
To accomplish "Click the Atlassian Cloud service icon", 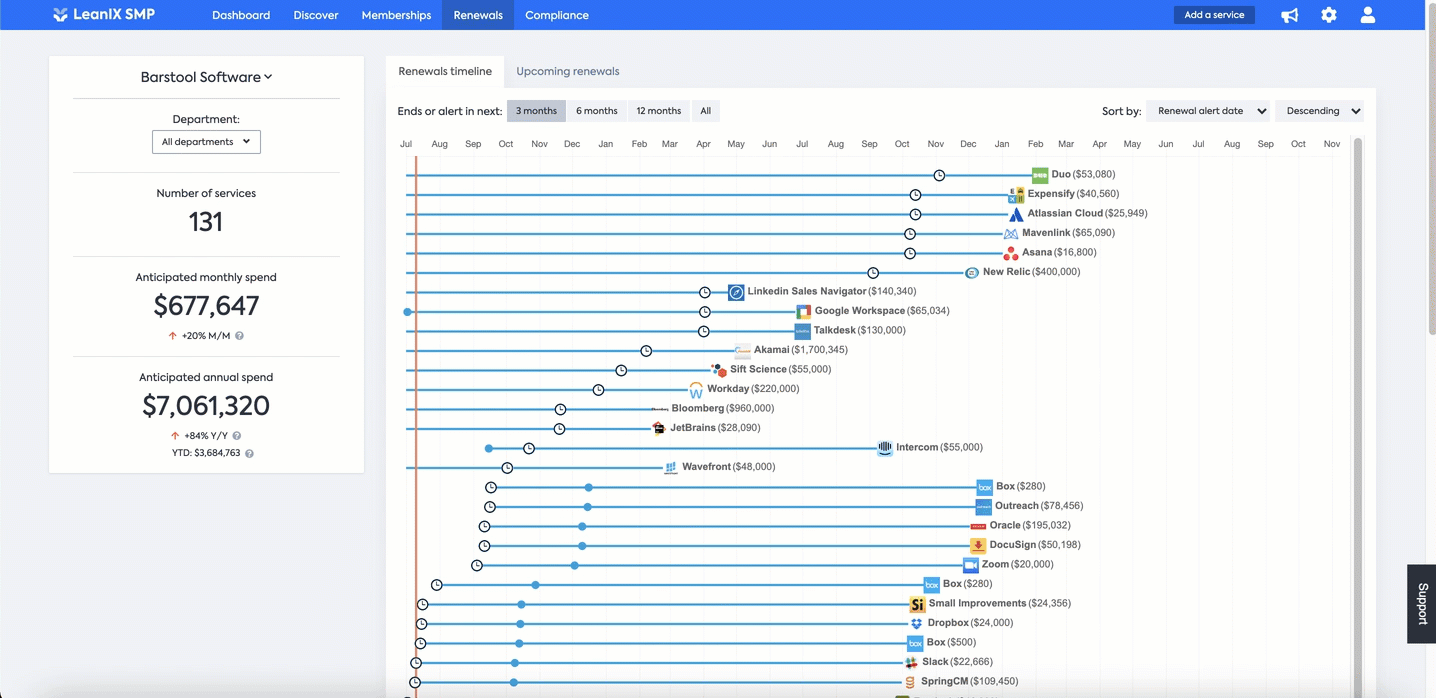I will coord(1016,214).
